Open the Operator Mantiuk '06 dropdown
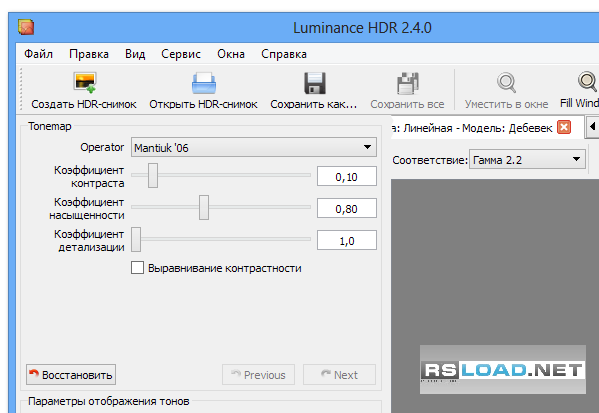The image size is (599, 413). (x=254, y=147)
